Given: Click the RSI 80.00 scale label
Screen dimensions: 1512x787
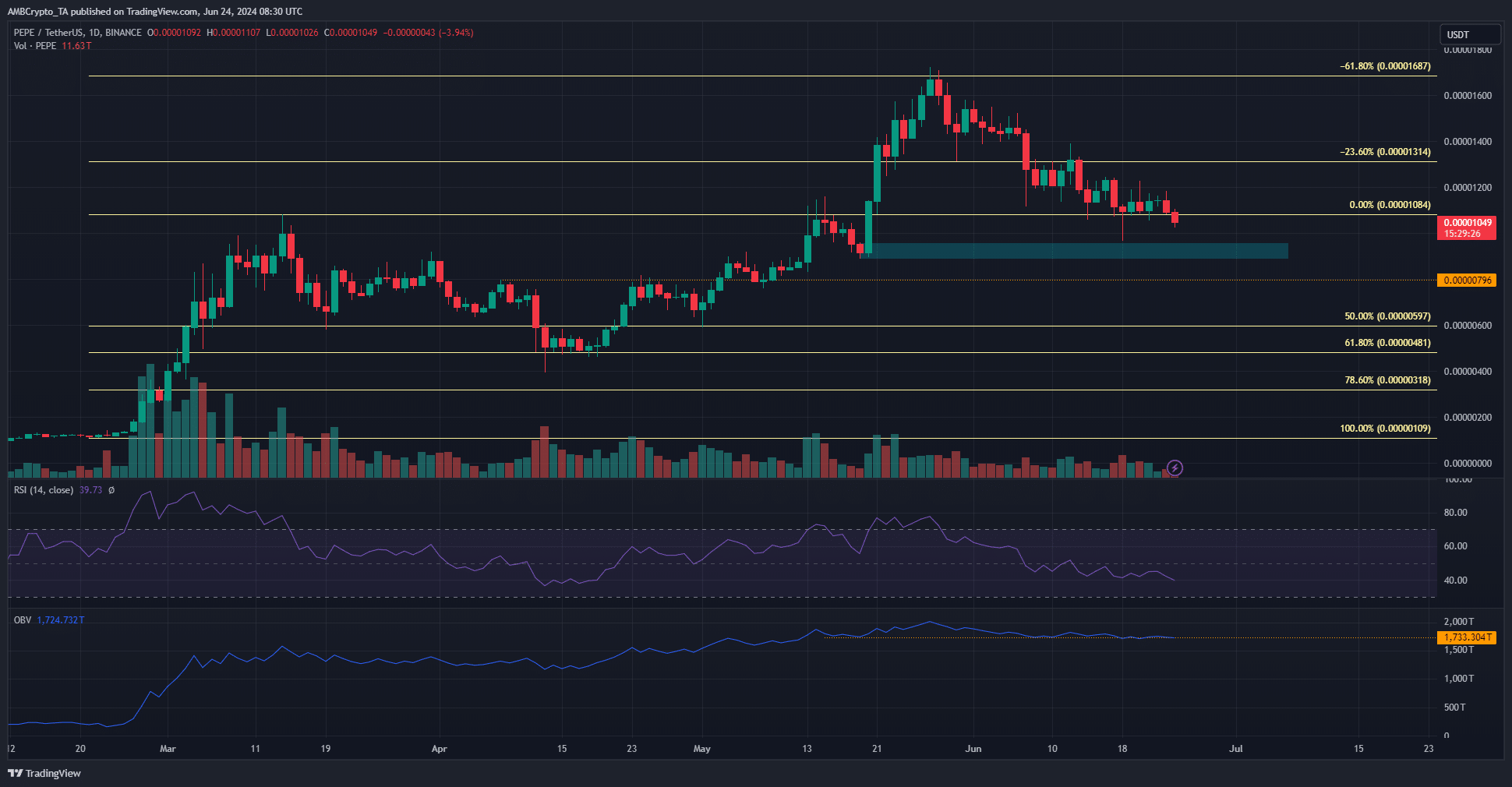Looking at the screenshot, I should pos(1455,513).
